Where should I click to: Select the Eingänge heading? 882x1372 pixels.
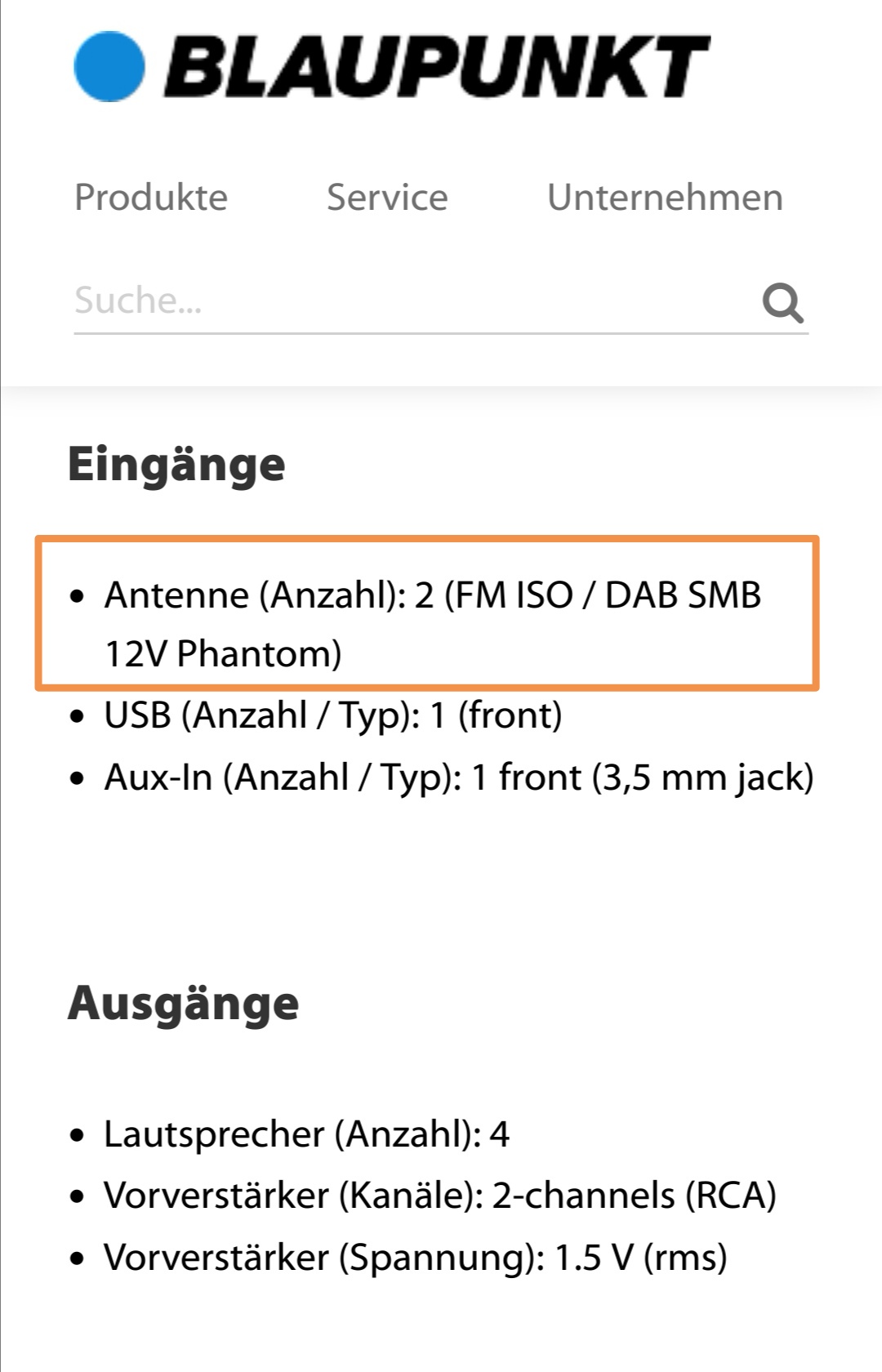point(176,465)
